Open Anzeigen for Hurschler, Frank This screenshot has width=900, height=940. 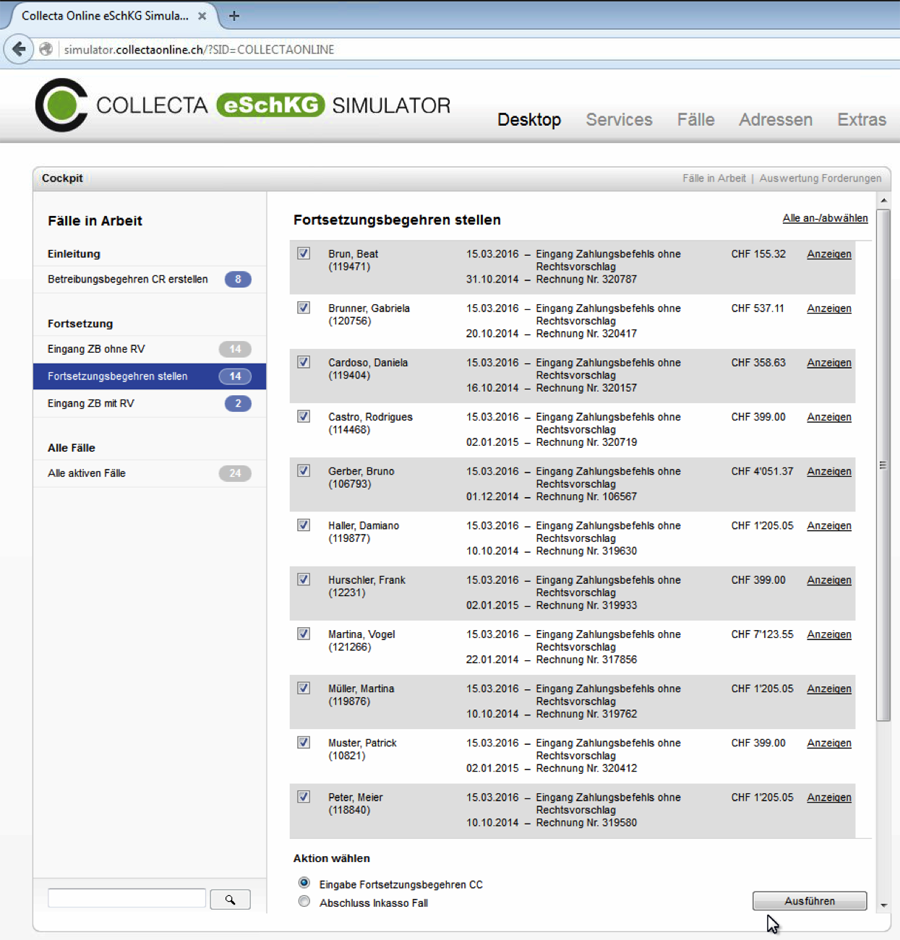click(829, 580)
